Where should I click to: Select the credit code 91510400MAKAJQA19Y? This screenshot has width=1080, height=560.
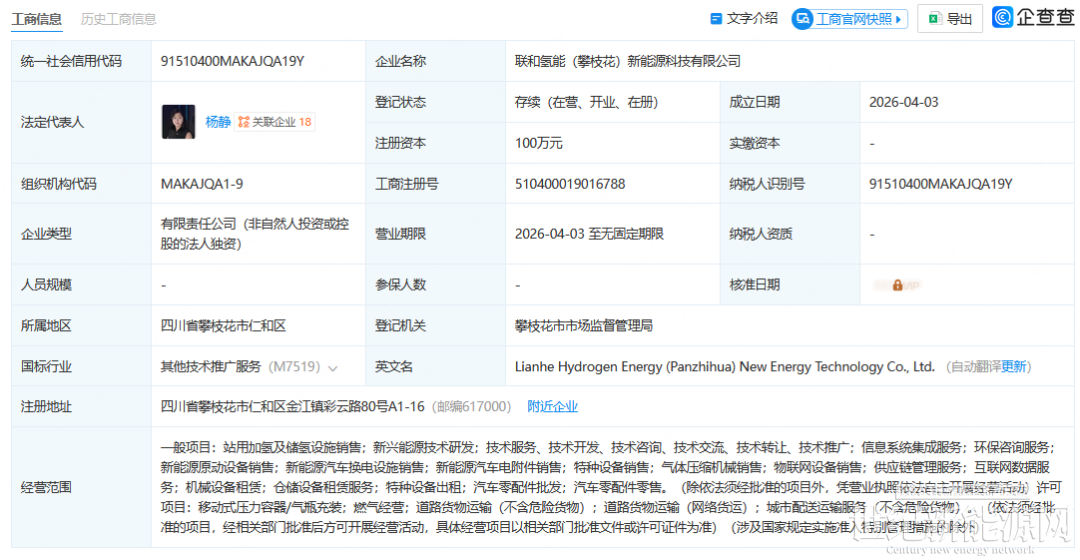tap(232, 61)
